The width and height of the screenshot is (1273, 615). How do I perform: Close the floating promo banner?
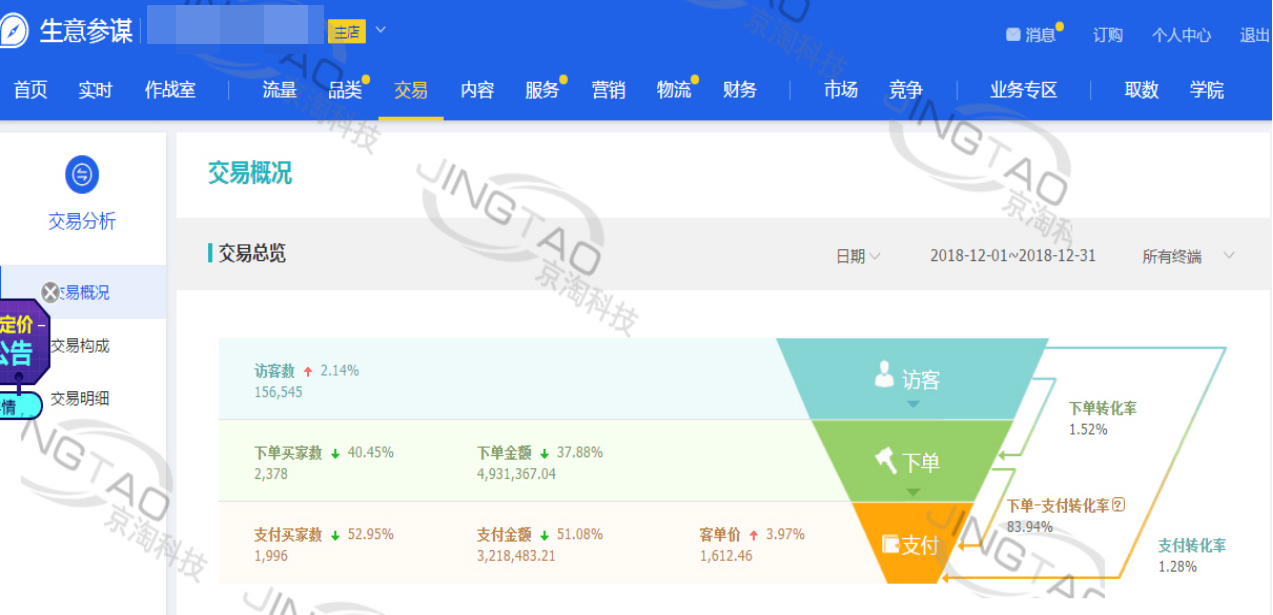pos(50,292)
